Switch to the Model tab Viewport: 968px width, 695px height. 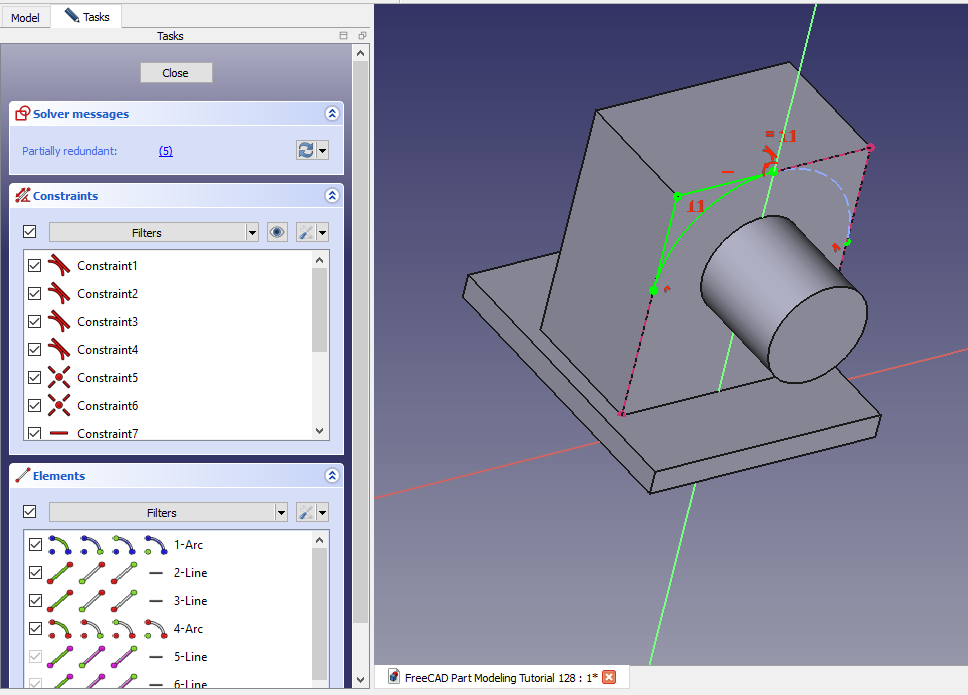pos(25,17)
